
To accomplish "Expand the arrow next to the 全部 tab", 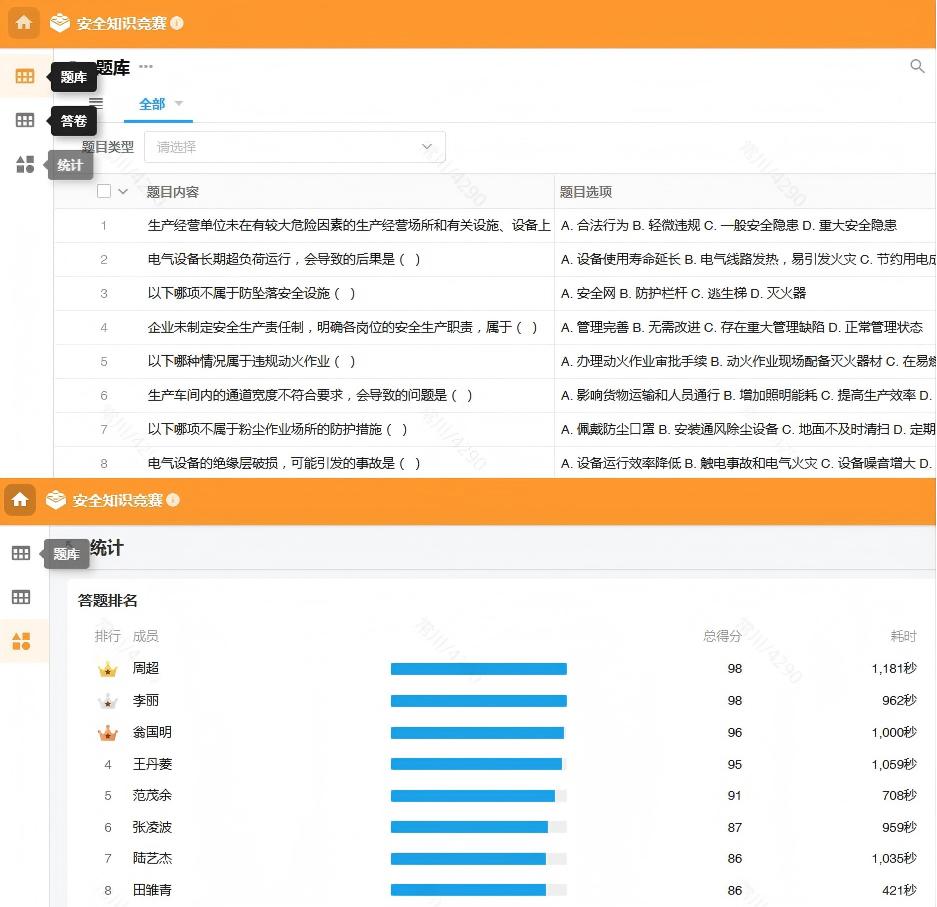I will click(x=179, y=104).
